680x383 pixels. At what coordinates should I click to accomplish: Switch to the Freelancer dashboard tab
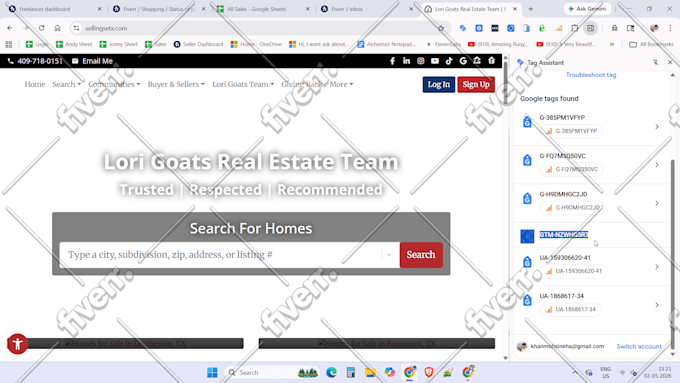click(54, 9)
